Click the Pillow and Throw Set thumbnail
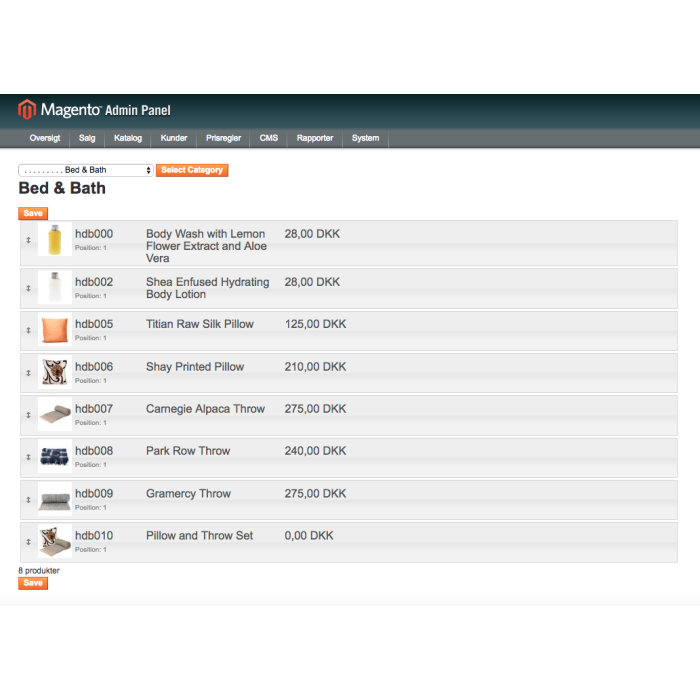Screen dimensions: 700x700 pyautogui.click(x=54, y=541)
